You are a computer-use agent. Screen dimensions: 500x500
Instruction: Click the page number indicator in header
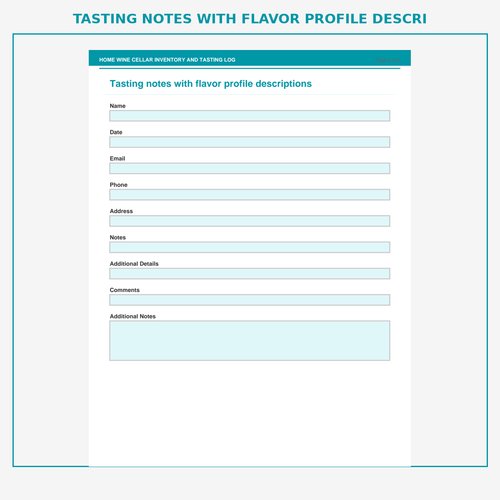(x=388, y=60)
